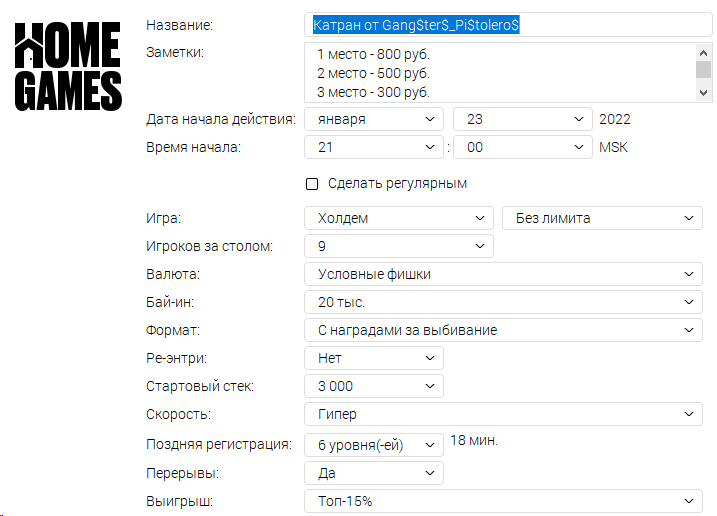Expand the Без лимита limit dropdown

coord(602,218)
